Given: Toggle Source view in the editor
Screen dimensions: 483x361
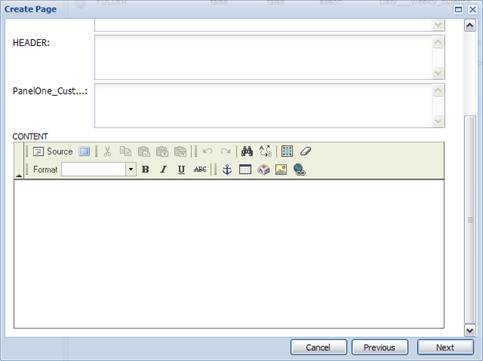Looking at the screenshot, I should (53, 152).
